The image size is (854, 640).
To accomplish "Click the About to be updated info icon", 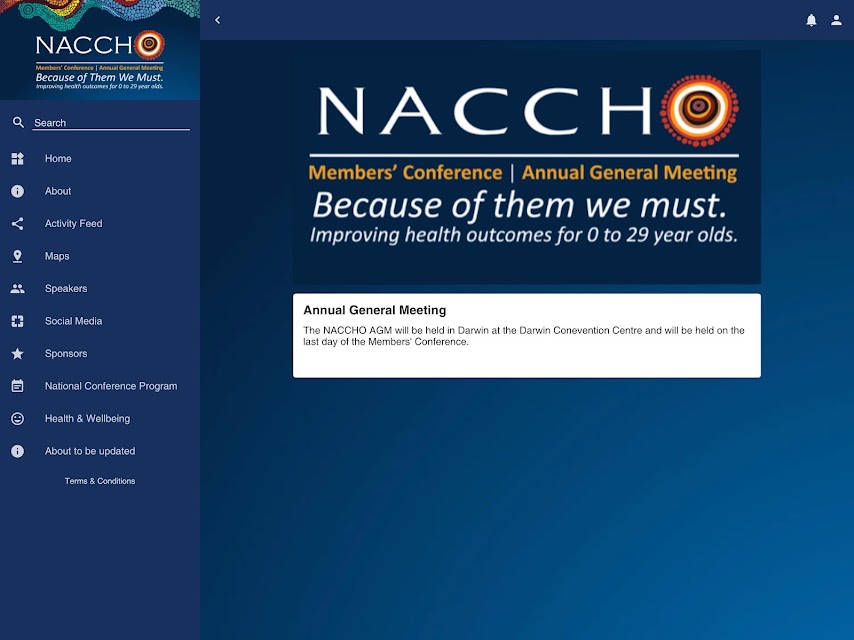I will point(17,451).
